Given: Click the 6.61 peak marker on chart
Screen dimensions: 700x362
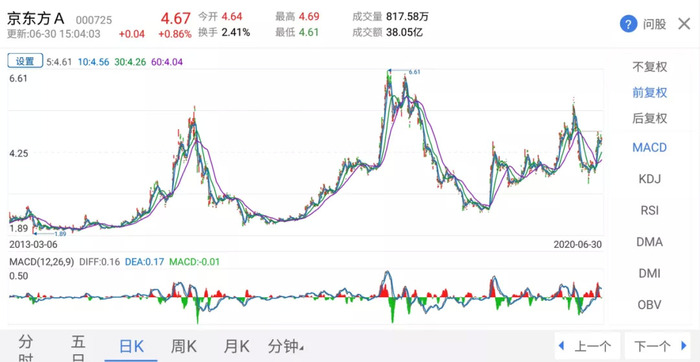Looking at the screenshot, I should (414, 72).
